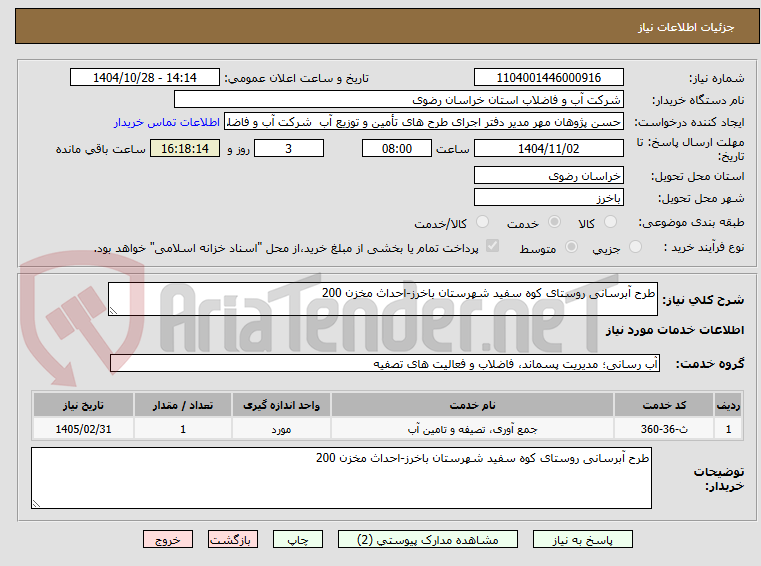Click the unit cell مورد
761x566 pixels.
point(281,429)
